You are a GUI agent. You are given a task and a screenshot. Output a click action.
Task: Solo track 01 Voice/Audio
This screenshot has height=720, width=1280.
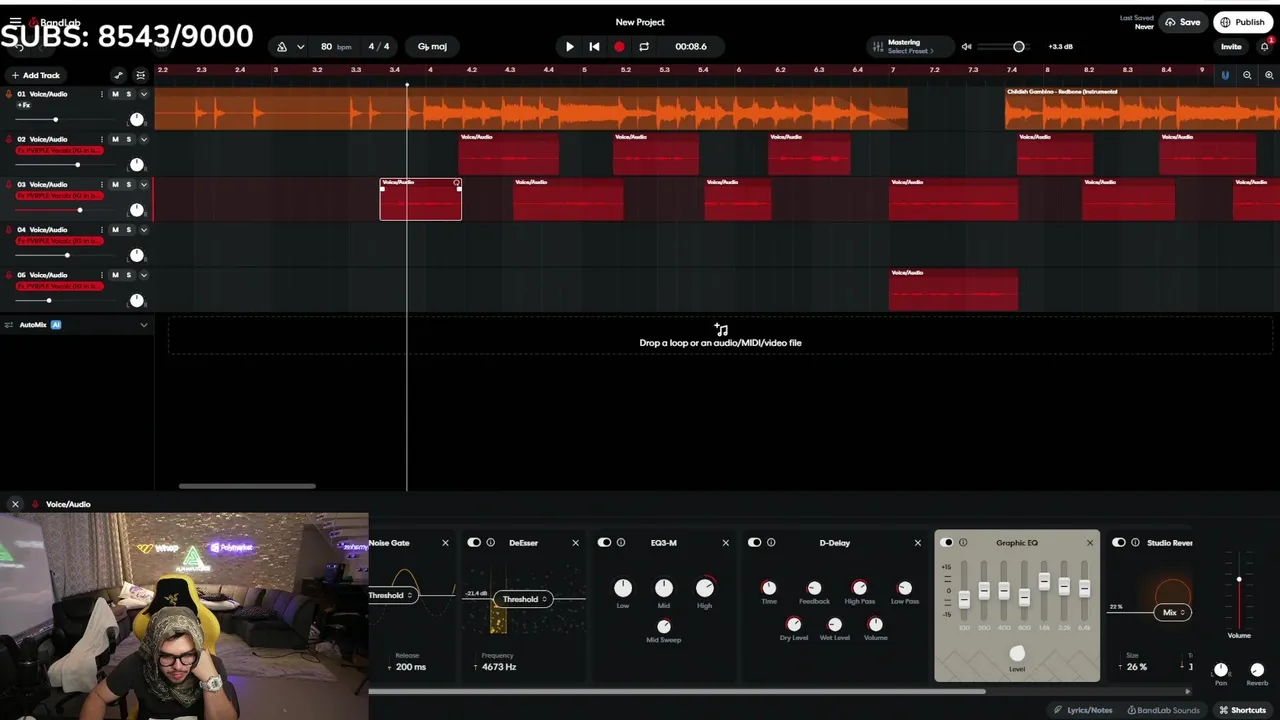coord(128,94)
